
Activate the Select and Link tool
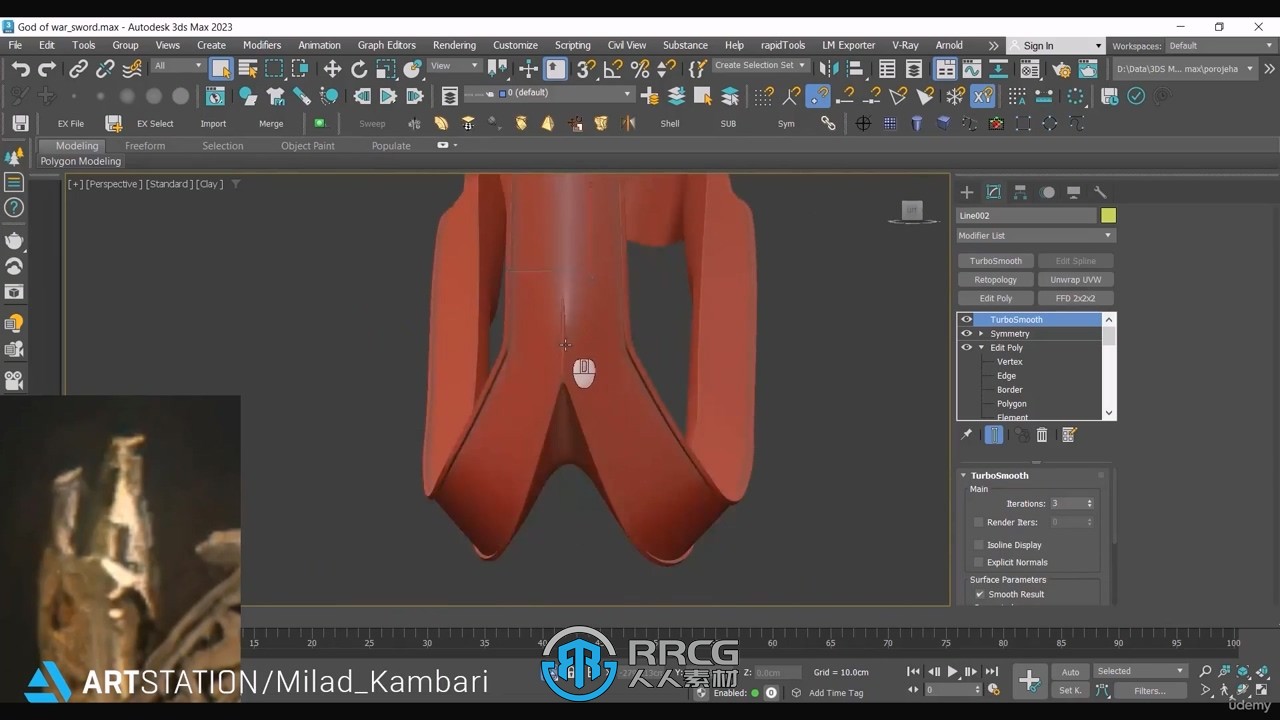[x=78, y=68]
